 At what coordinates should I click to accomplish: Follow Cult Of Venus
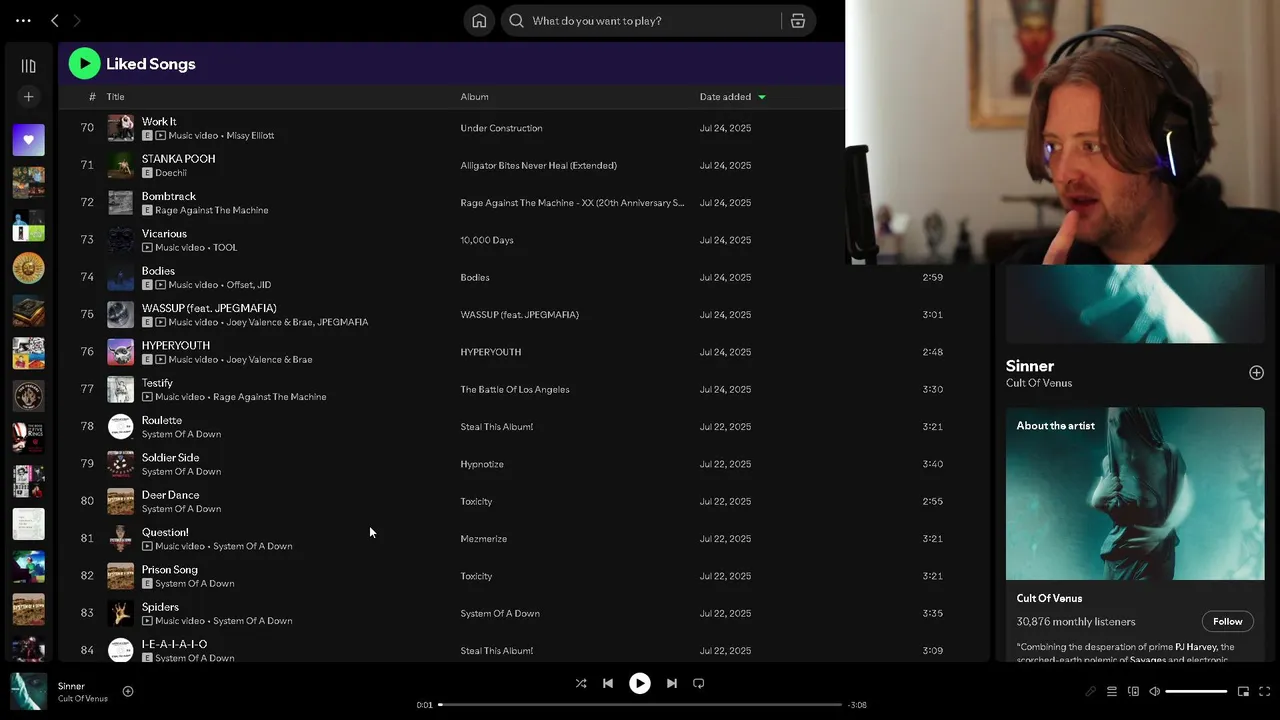pyautogui.click(x=1227, y=621)
